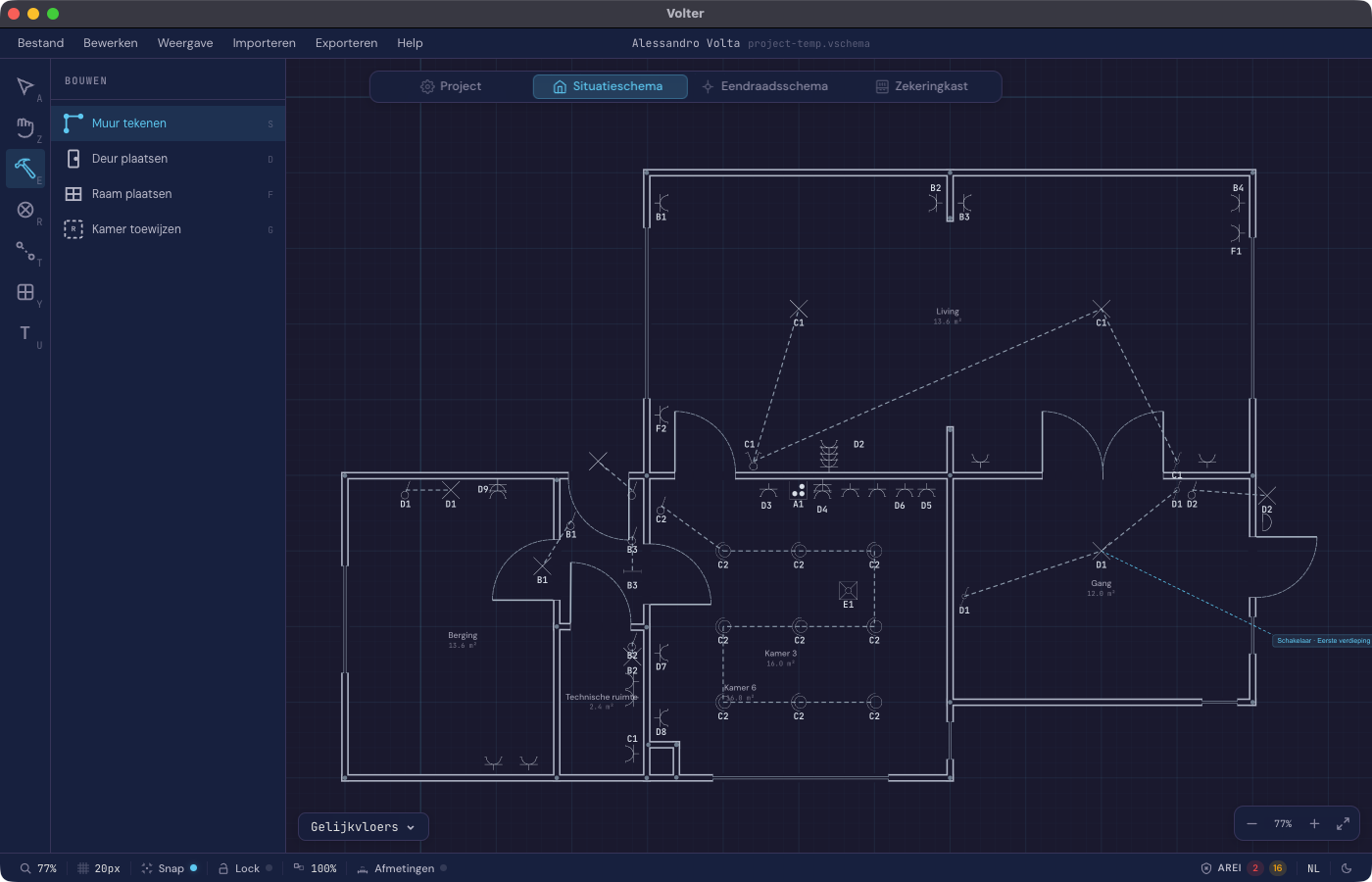The height and width of the screenshot is (882, 1372).
Task: Select the Deur plaatsen door tool
Action: click(x=128, y=158)
